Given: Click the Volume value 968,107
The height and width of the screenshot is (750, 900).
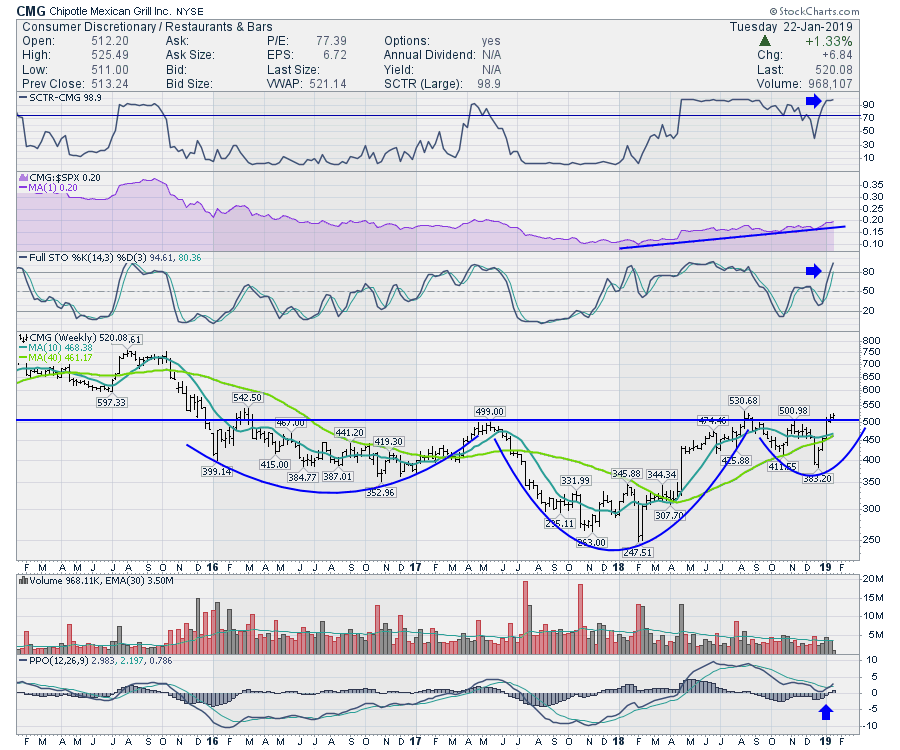Looking at the screenshot, I should click(830, 84).
